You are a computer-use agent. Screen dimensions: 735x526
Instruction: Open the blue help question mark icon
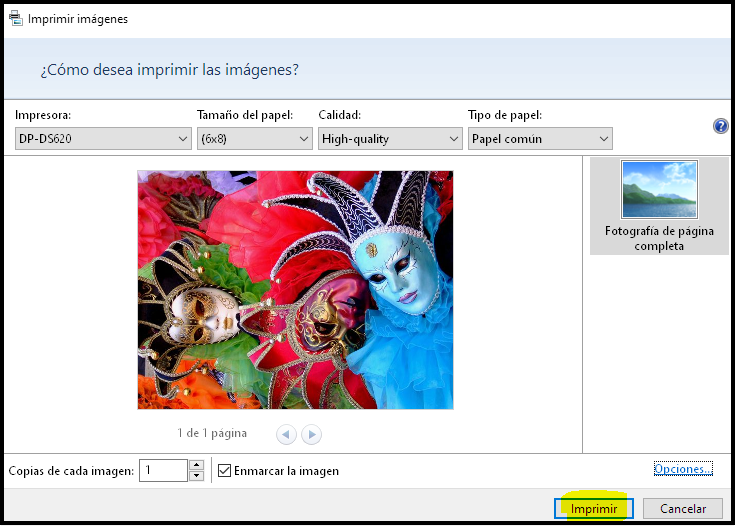(720, 126)
